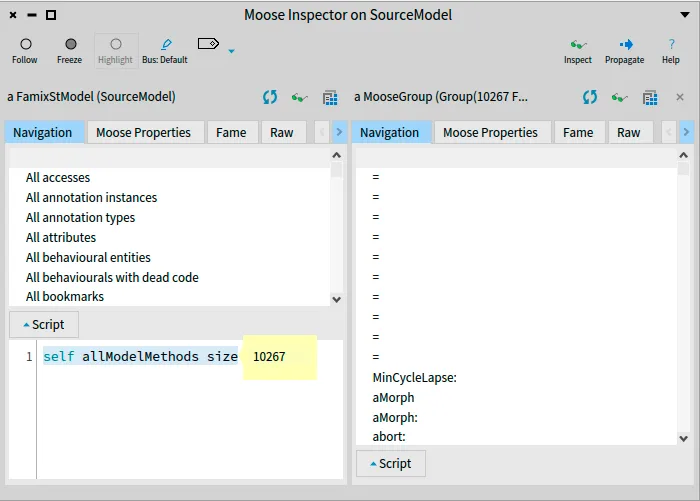Open right pane Moose Properties tab

pyautogui.click(x=492, y=132)
